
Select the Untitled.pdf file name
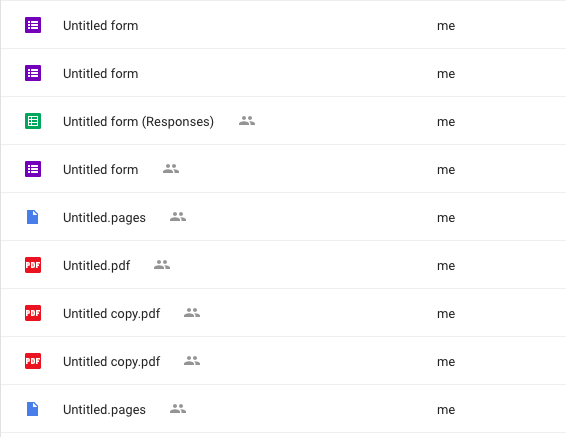pos(96,266)
